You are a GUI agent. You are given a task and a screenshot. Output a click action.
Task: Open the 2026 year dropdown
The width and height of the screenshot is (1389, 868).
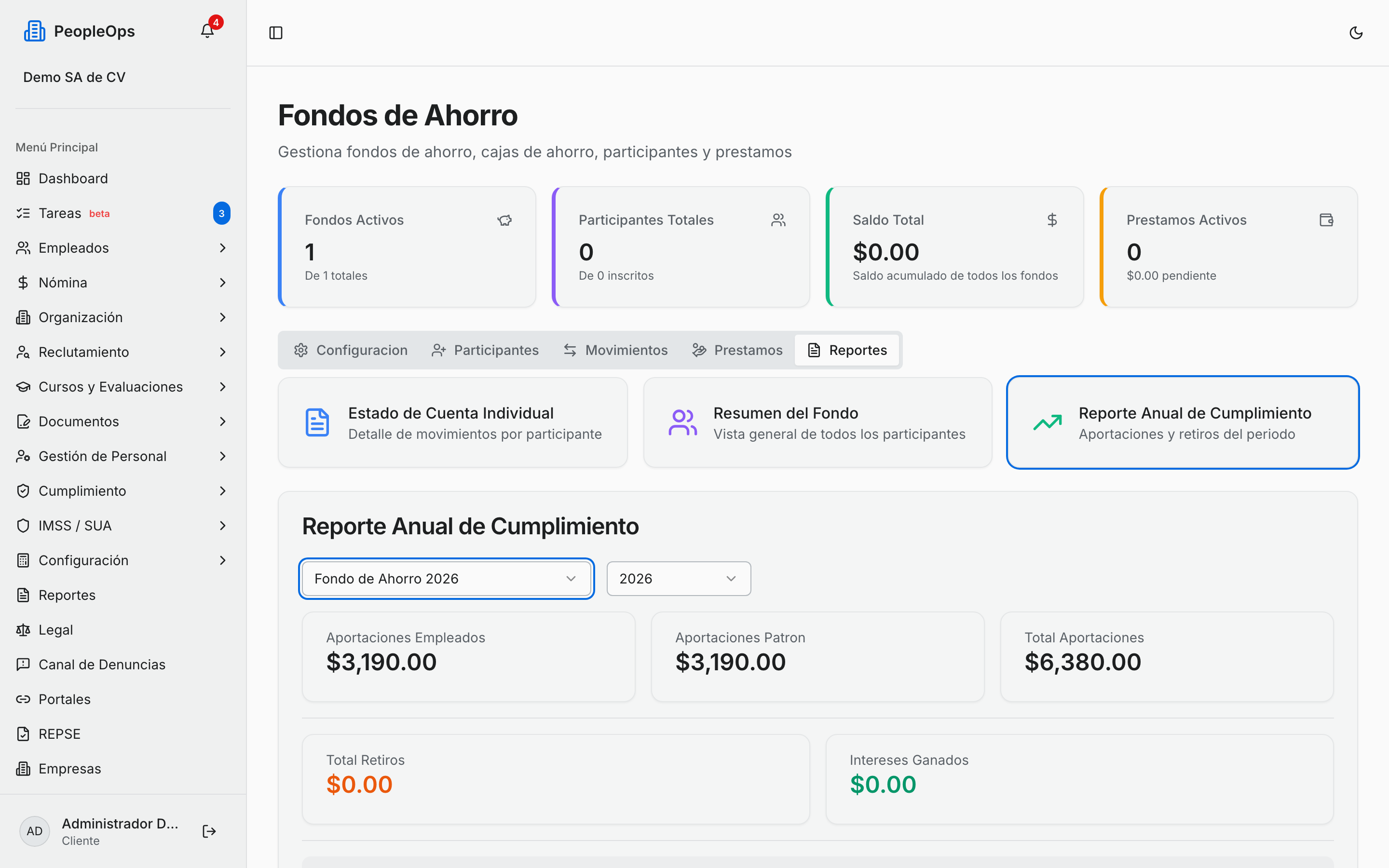point(679,579)
